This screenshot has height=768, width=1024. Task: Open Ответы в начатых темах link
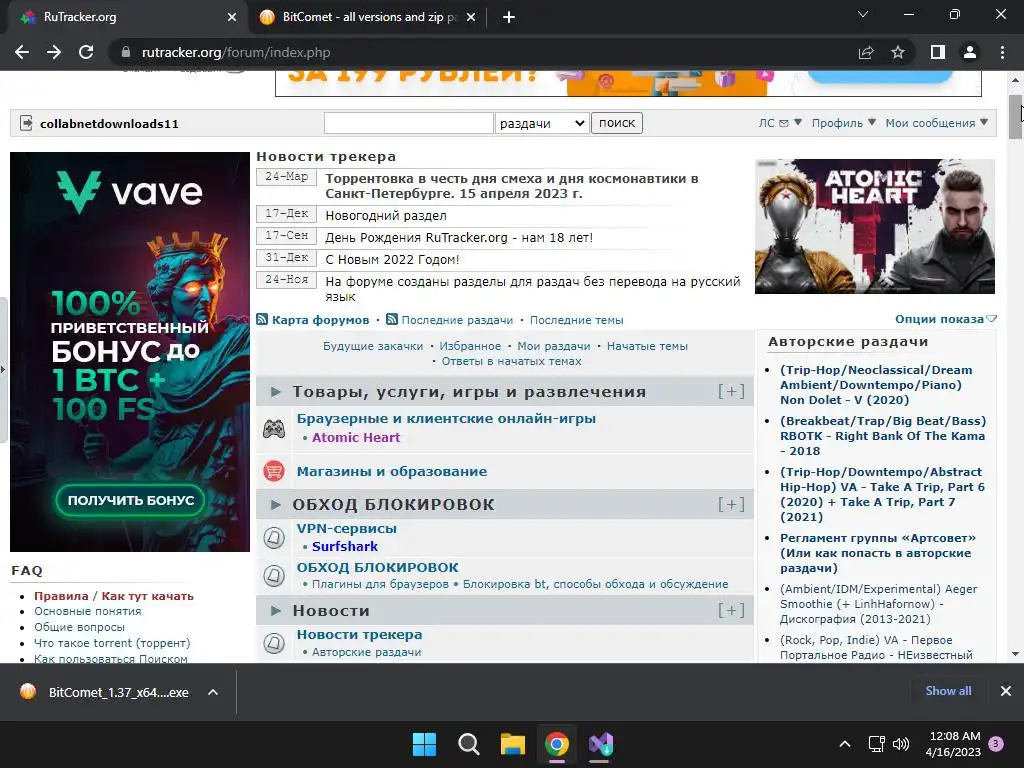(x=511, y=361)
